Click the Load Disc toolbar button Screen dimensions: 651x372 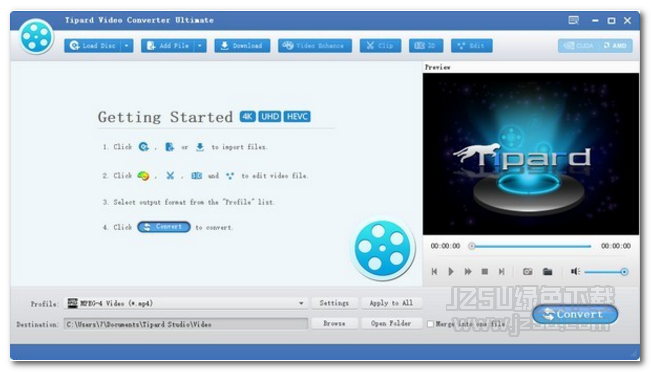pos(93,46)
